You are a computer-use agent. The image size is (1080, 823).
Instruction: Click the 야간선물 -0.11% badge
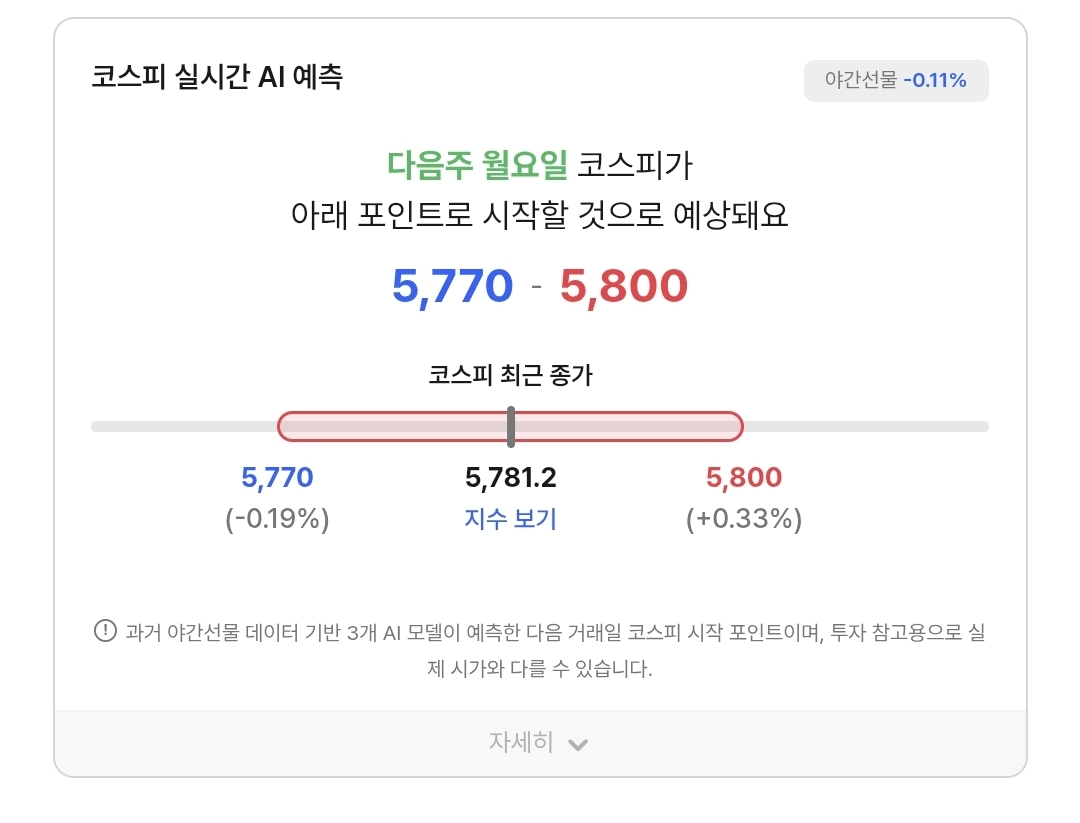click(895, 81)
